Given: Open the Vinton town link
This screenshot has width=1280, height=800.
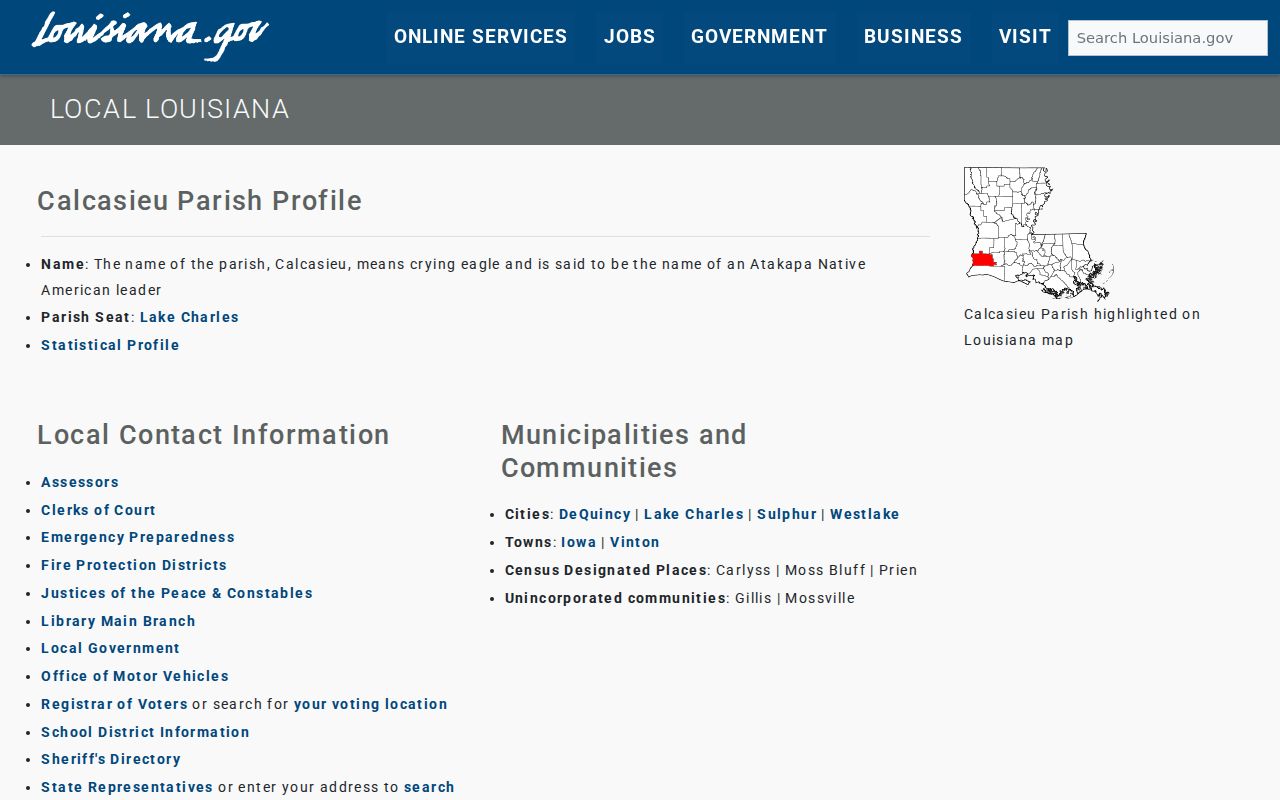Looking at the screenshot, I should pyautogui.click(x=635, y=542).
